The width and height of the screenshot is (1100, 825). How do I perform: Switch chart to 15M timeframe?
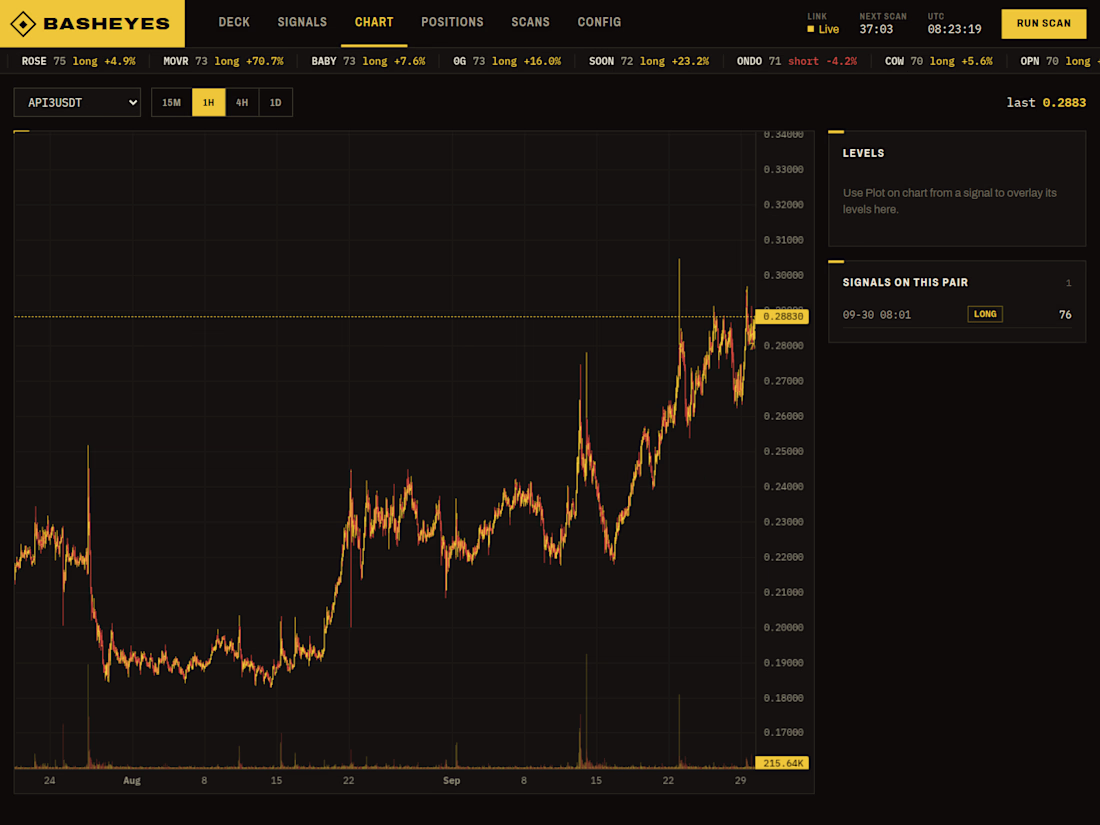[x=172, y=102]
